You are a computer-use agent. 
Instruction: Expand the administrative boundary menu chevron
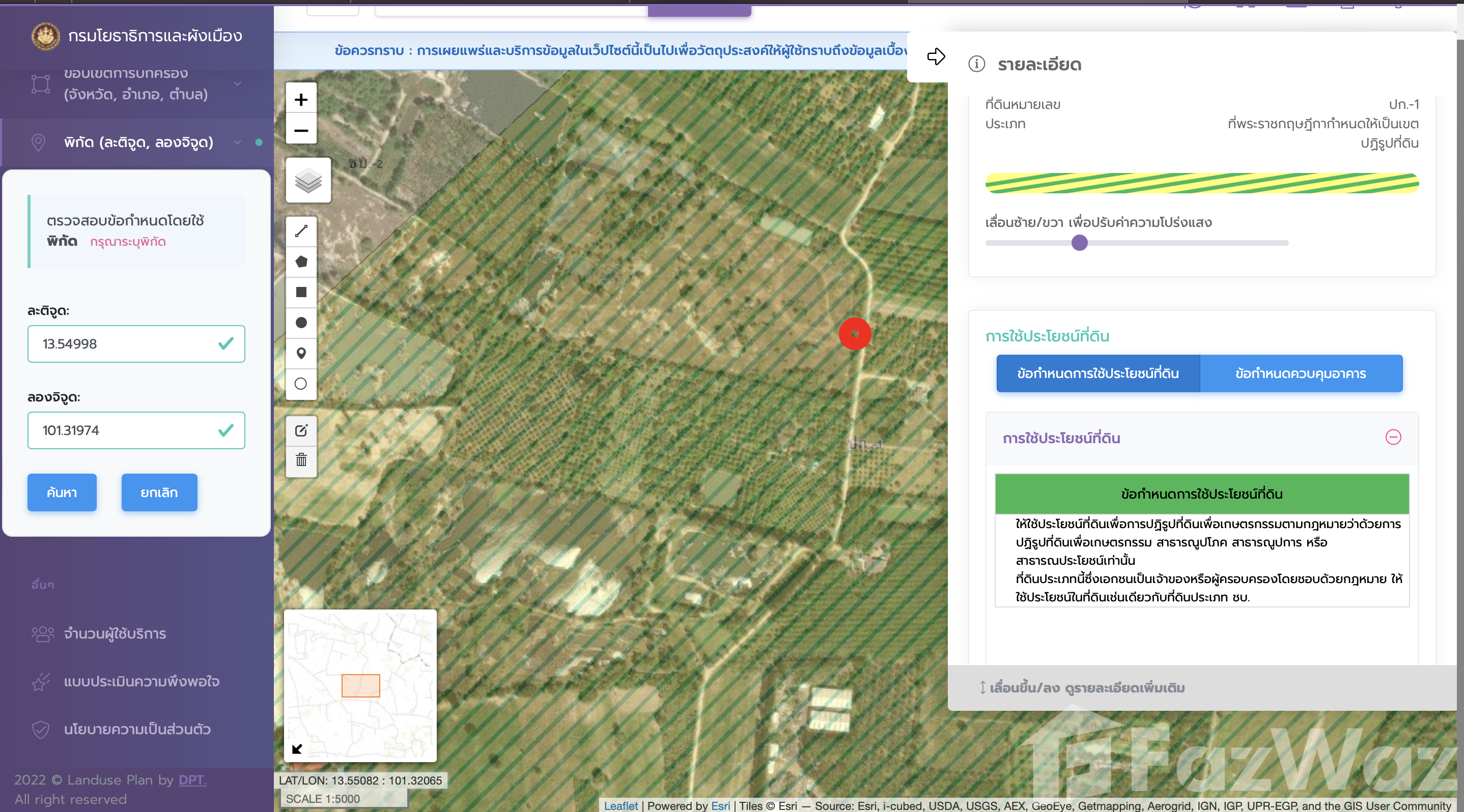[x=238, y=83]
